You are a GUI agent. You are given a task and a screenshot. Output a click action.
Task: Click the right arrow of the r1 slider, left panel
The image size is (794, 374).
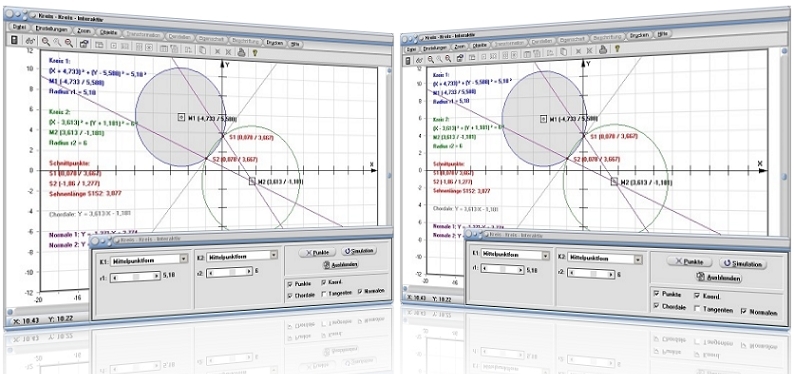156,276
